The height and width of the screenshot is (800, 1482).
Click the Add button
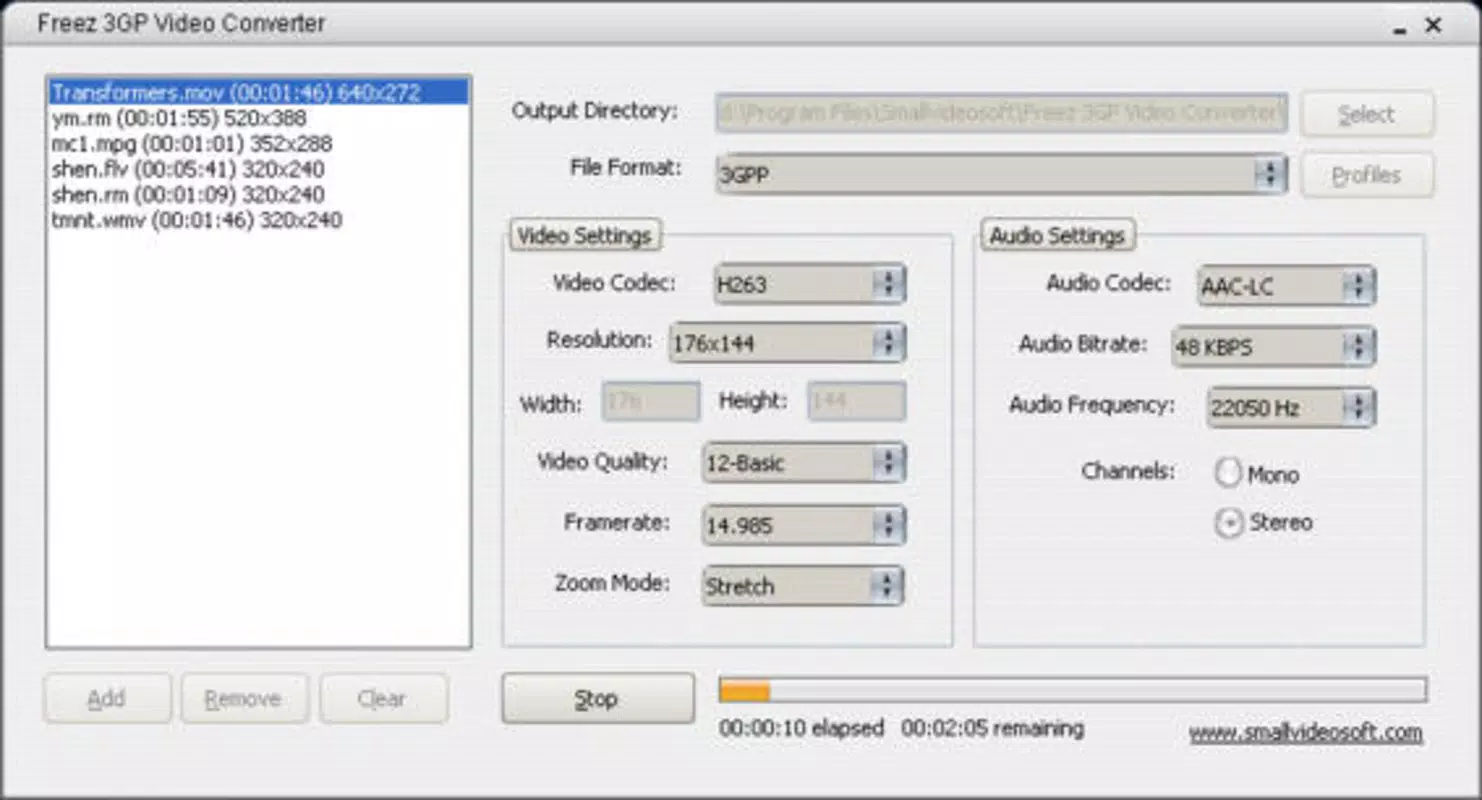click(x=107, y=698)
